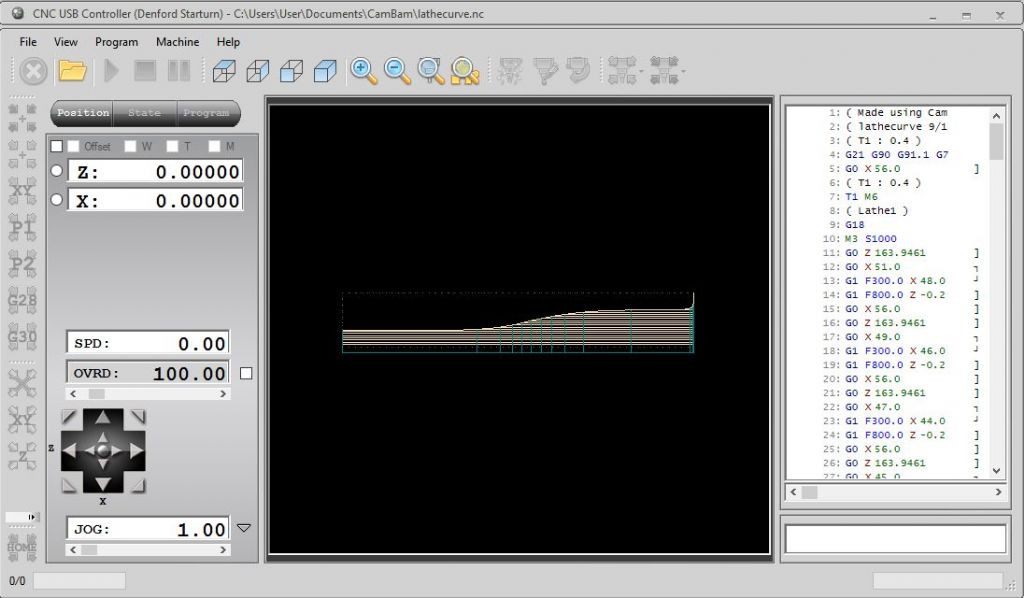Click the SPD speed value field

148,343
